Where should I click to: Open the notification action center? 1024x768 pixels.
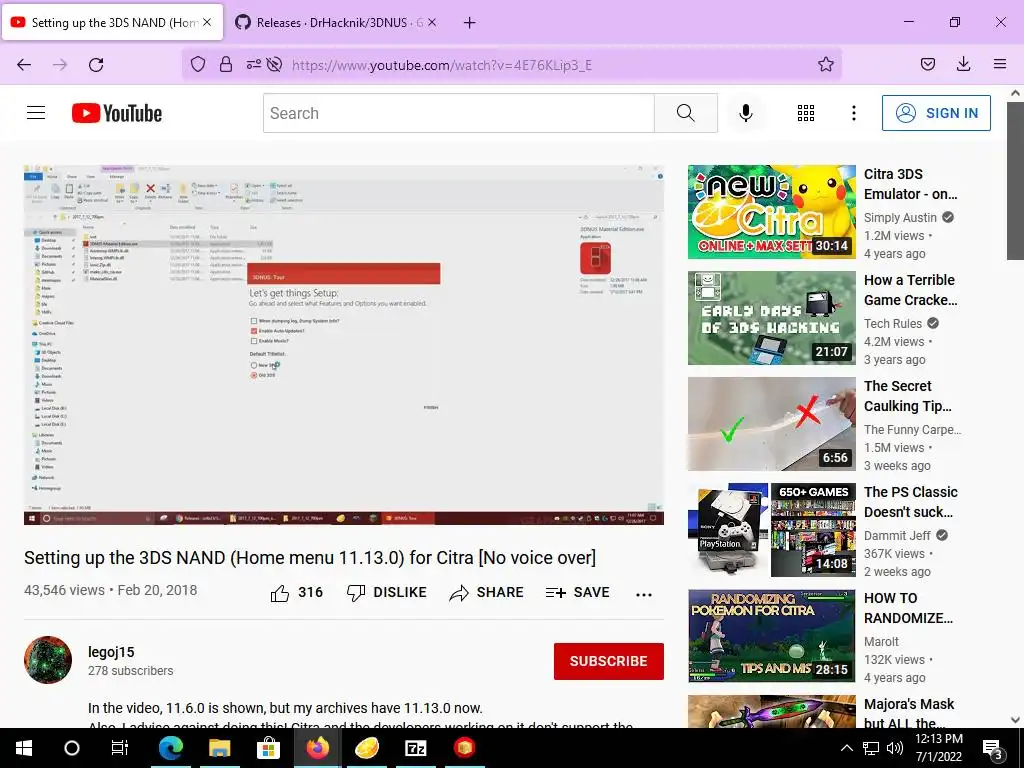coord(993,748)
